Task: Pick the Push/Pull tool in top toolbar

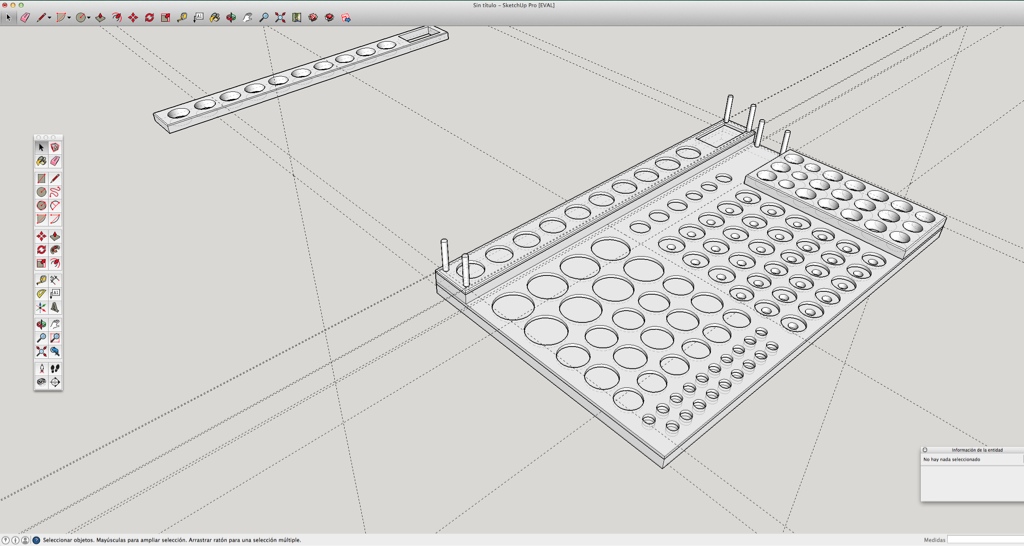Action: pos(100,17)
